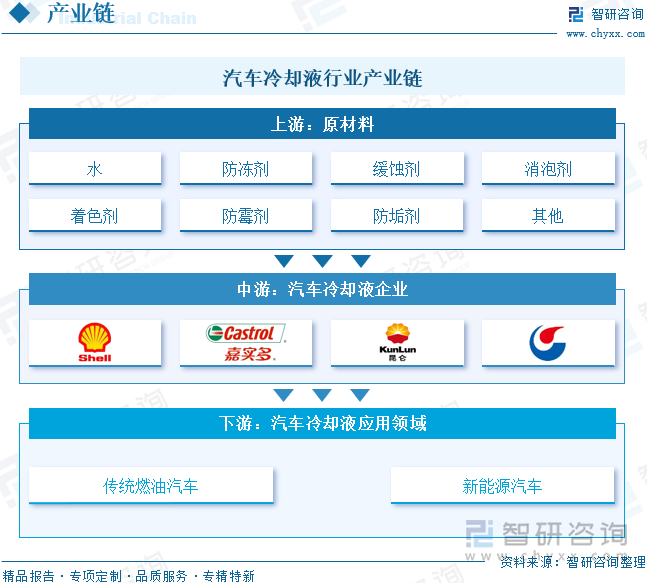Click the Shell logo
This screenshot has width=647, height=583.
point(94,342)
